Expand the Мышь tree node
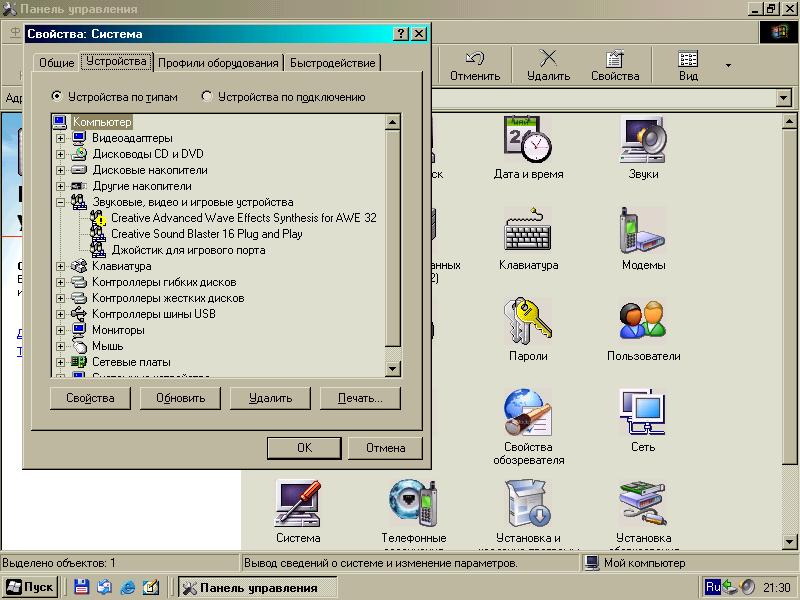Viewport: 800px width, 600px height. pyautogui.click(x=60, y=346)
